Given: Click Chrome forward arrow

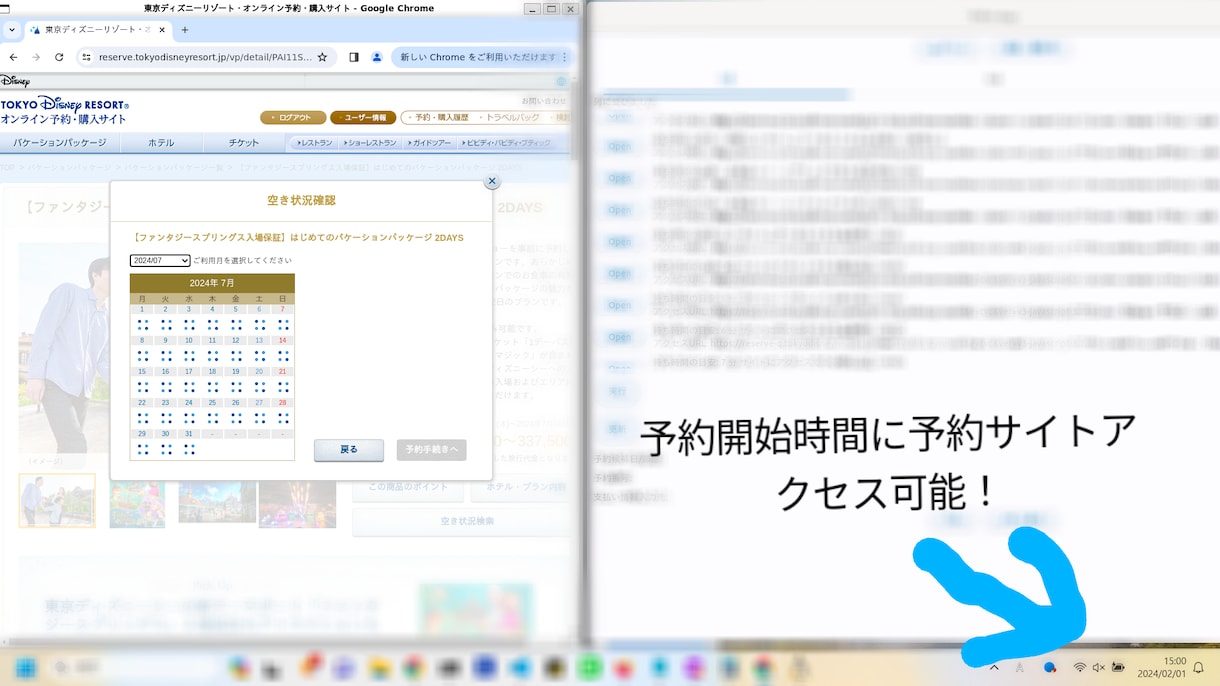Looking at the screenshot, I should pos(36,57).
